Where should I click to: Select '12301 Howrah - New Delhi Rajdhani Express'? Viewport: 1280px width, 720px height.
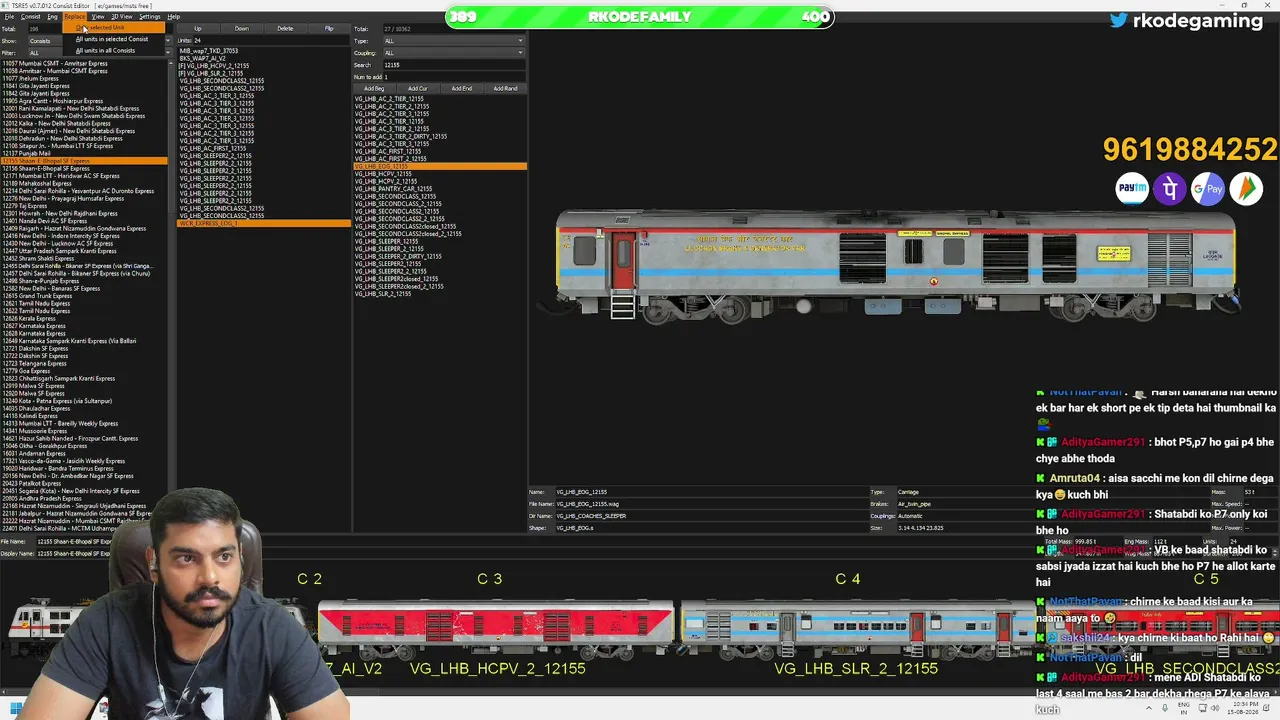click(x=60, y=214)
